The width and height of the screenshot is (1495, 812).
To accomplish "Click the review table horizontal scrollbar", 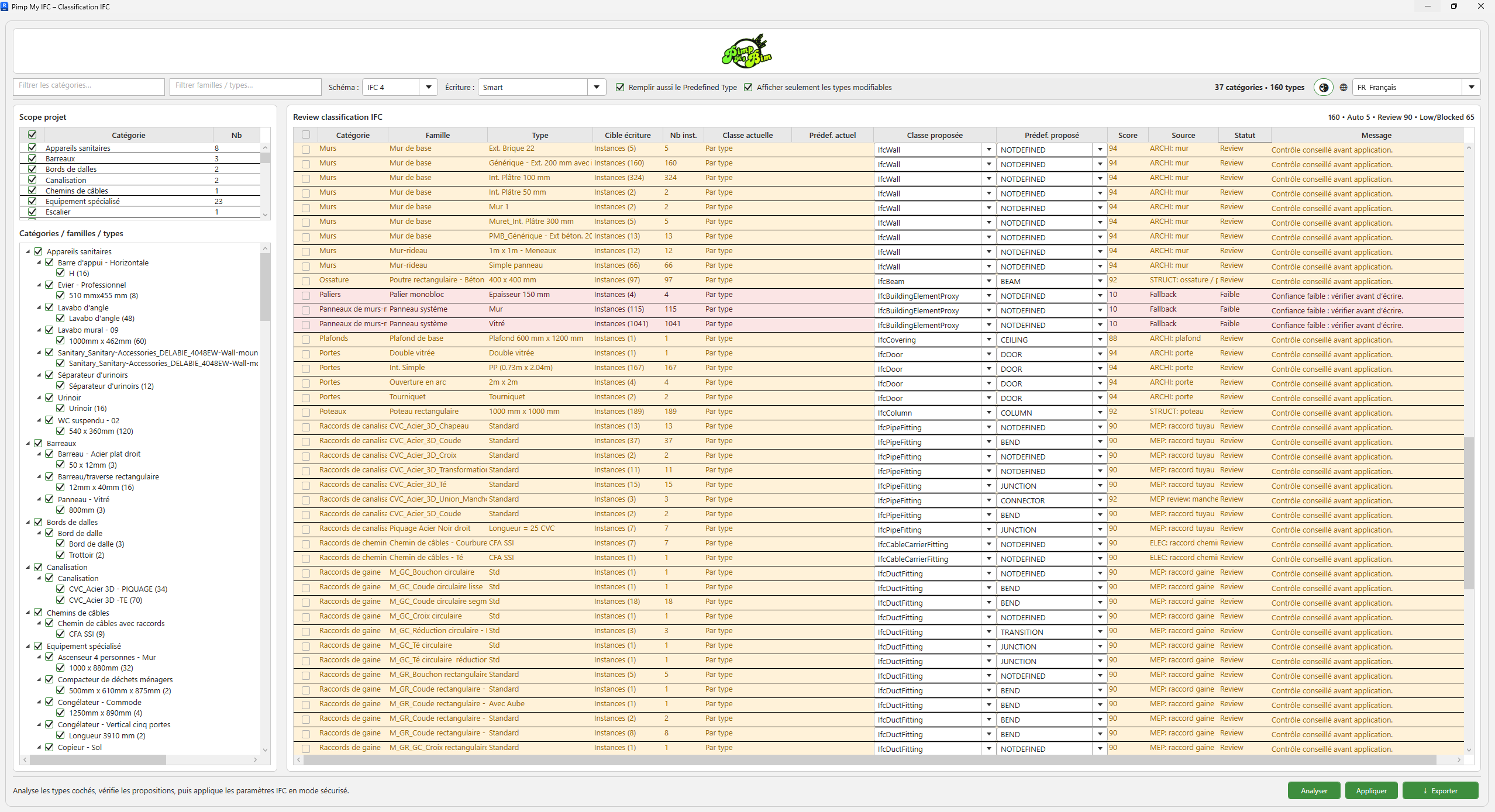I will (x=870, y=759).
